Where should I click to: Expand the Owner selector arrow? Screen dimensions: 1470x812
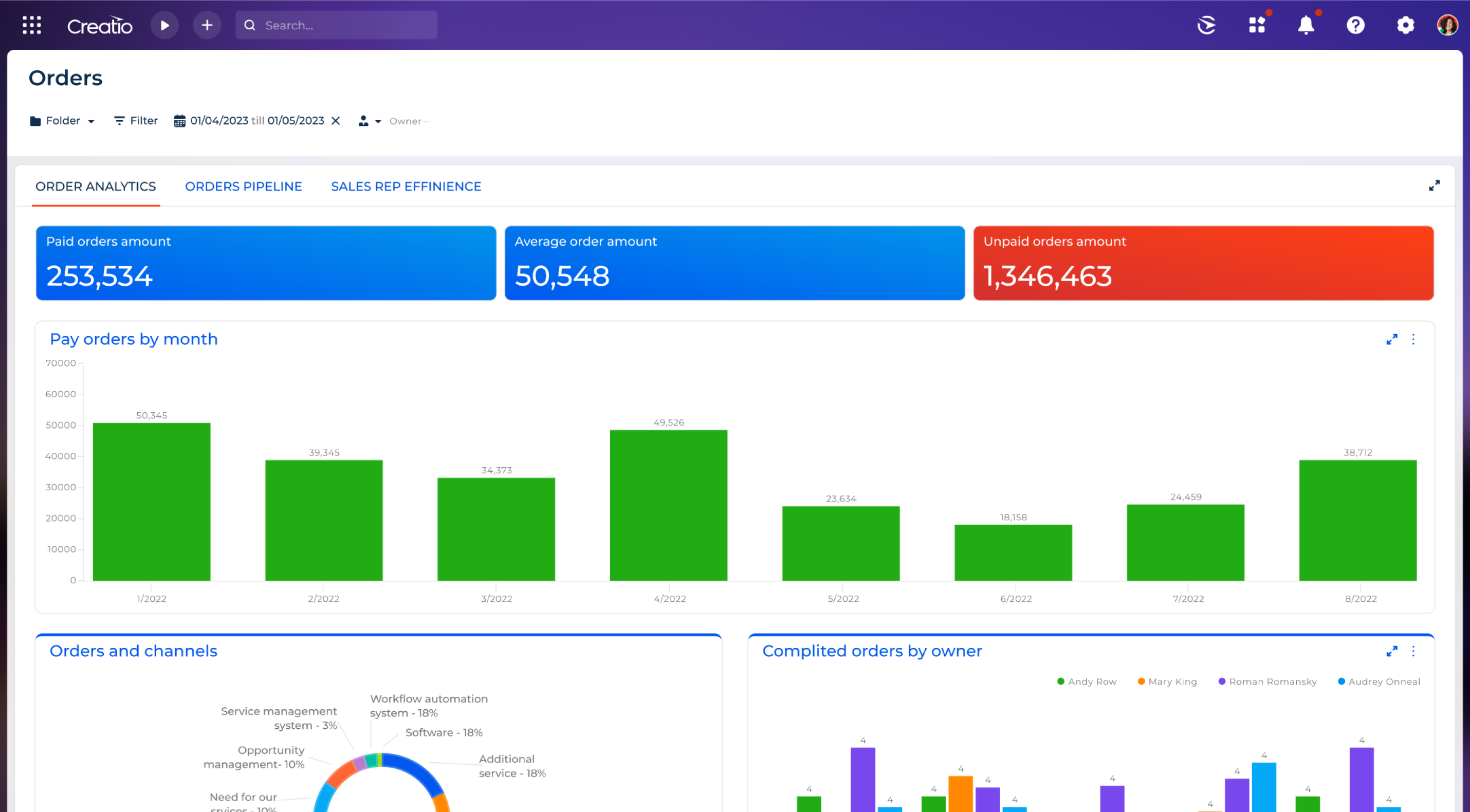pyautogui.click(x=379, y=121)
